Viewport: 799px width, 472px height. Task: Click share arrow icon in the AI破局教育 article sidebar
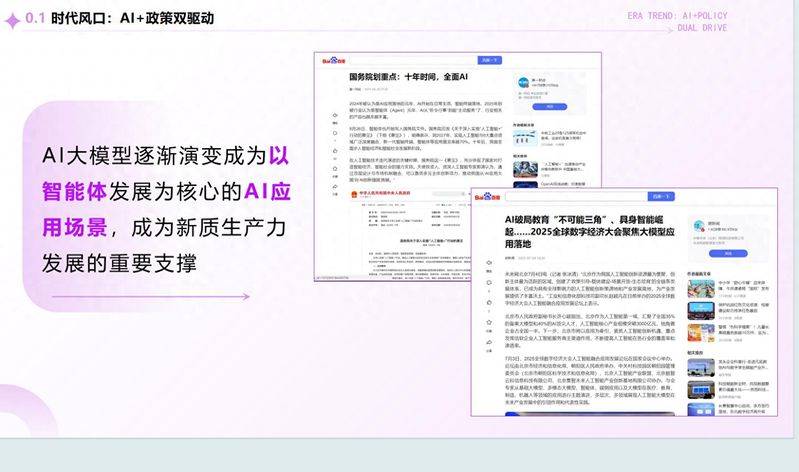tap(489, 343)
